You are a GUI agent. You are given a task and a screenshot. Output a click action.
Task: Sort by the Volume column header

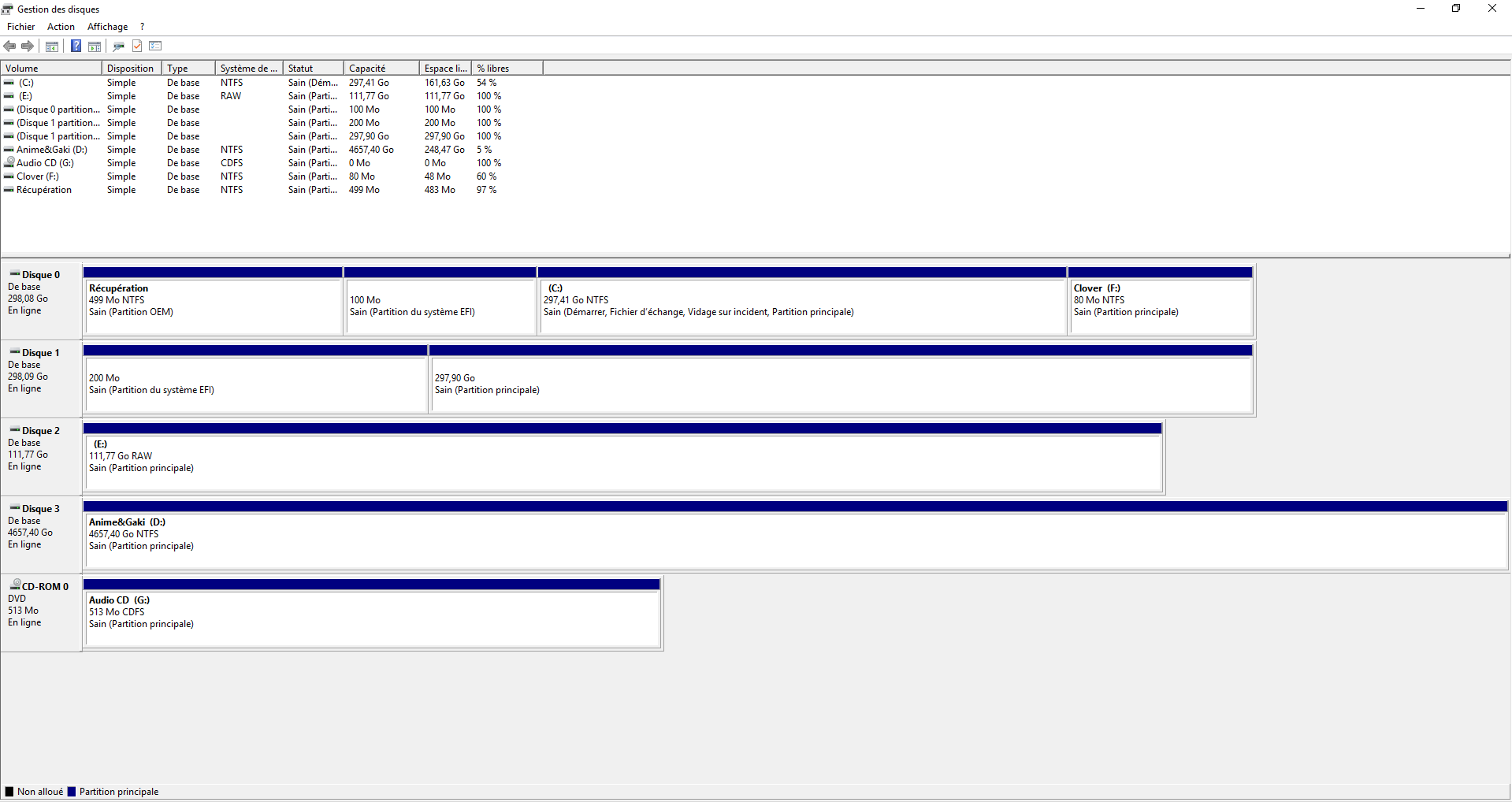point(51,69)
